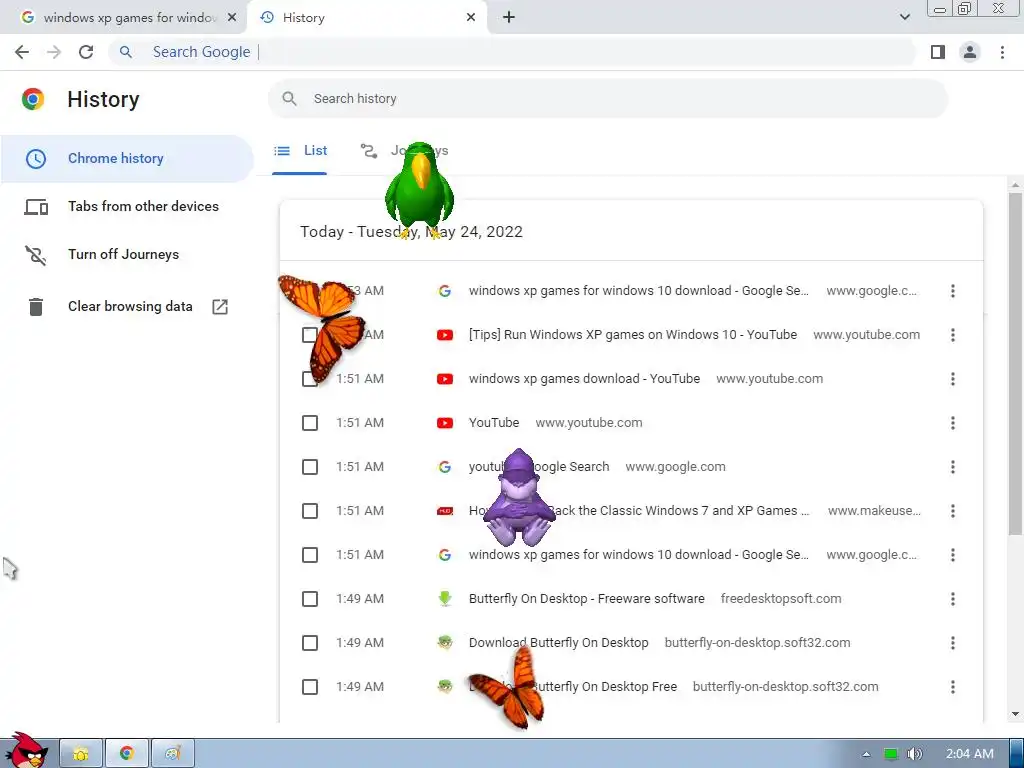Open Chrome's three-dot main menu
Screen dimensions: 1024x768
1002,52
